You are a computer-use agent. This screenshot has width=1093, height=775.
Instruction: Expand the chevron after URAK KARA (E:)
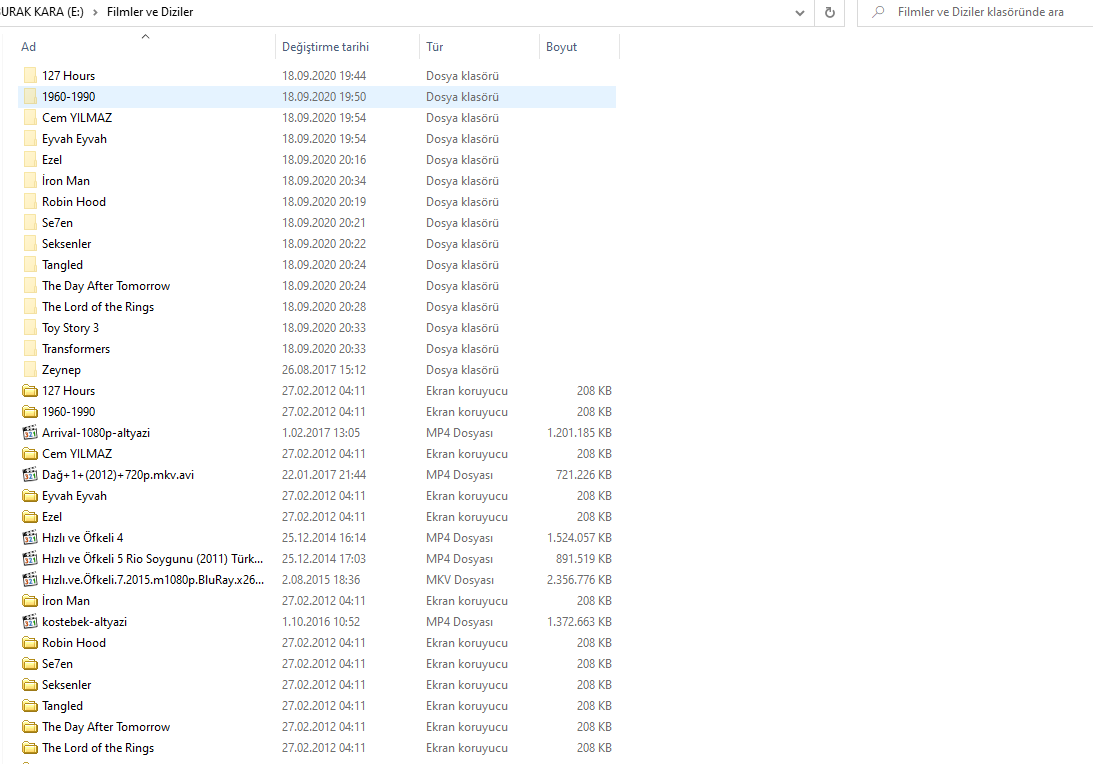(x=93, y=12)
